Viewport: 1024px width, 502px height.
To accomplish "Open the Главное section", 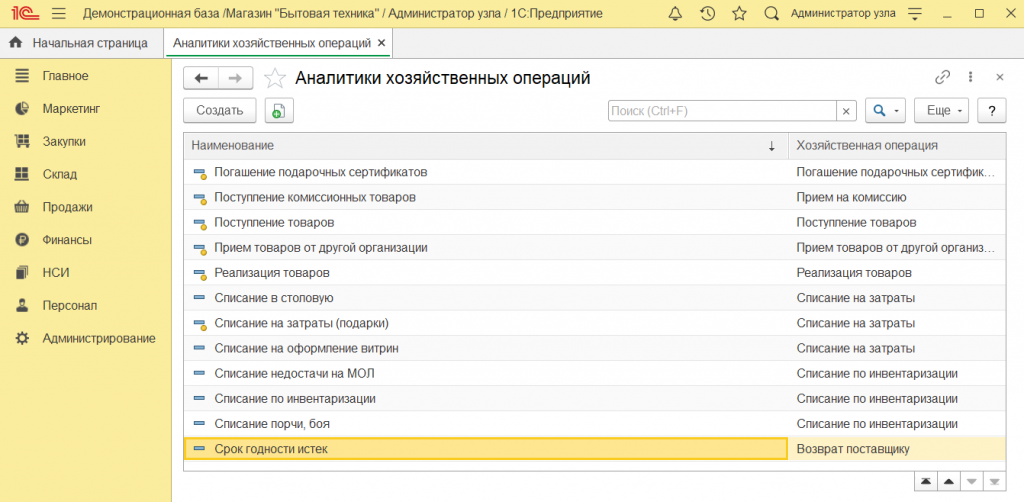I will coord(65,76).
